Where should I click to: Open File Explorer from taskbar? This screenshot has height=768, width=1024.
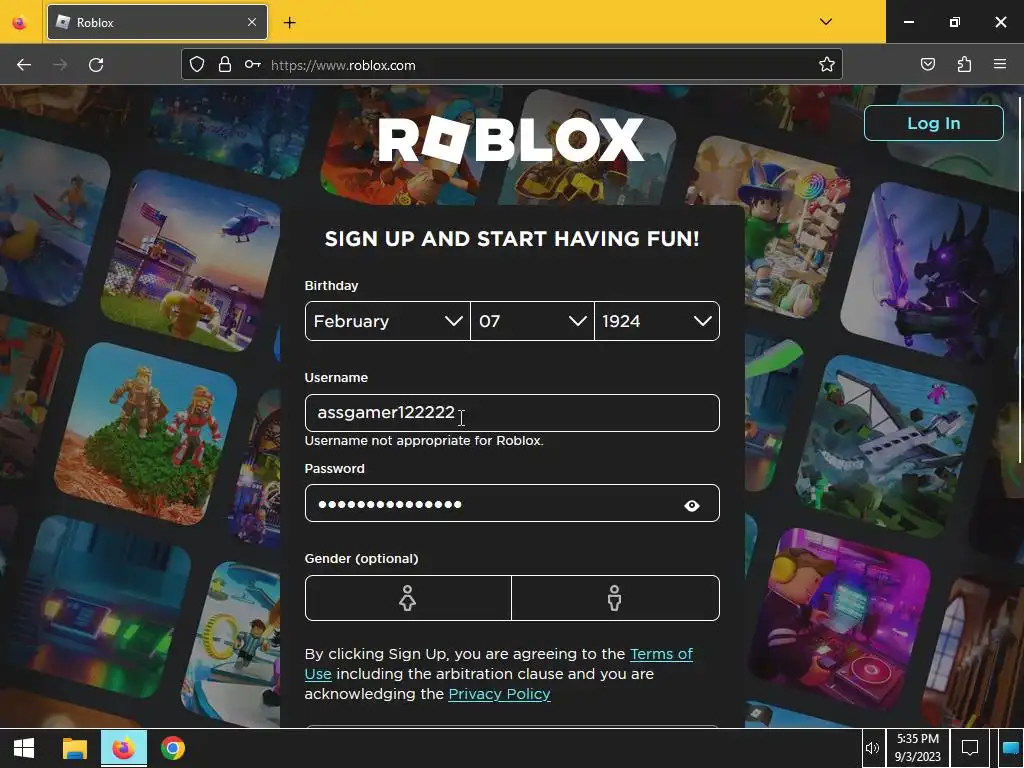coord(74,748)
